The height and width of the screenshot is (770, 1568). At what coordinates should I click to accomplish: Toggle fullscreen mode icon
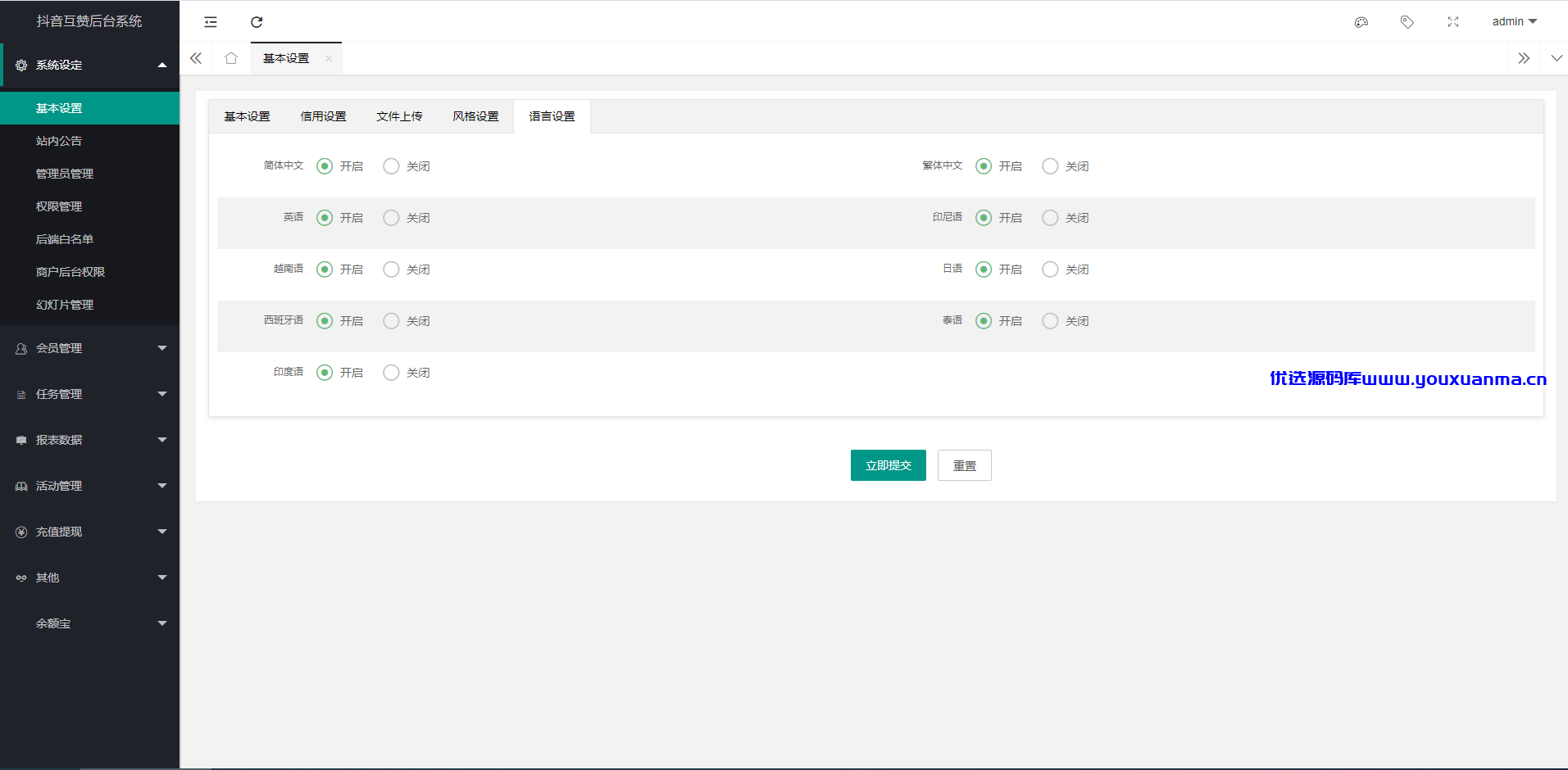[x=1453, y=22]
